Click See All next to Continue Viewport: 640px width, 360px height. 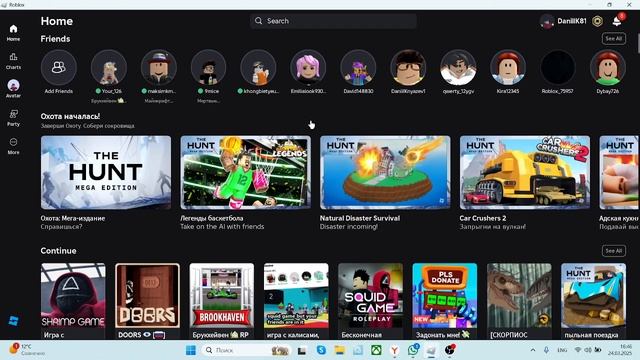pyautogui.click(x=613, y=251)
